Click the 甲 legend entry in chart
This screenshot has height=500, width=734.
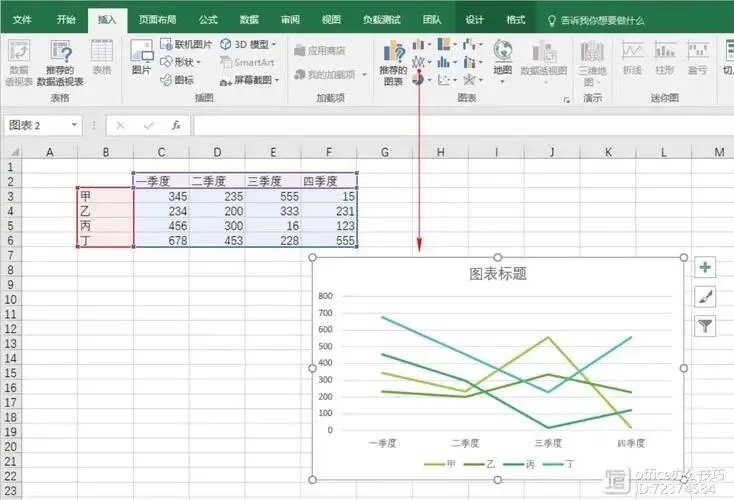pos(440,464)
